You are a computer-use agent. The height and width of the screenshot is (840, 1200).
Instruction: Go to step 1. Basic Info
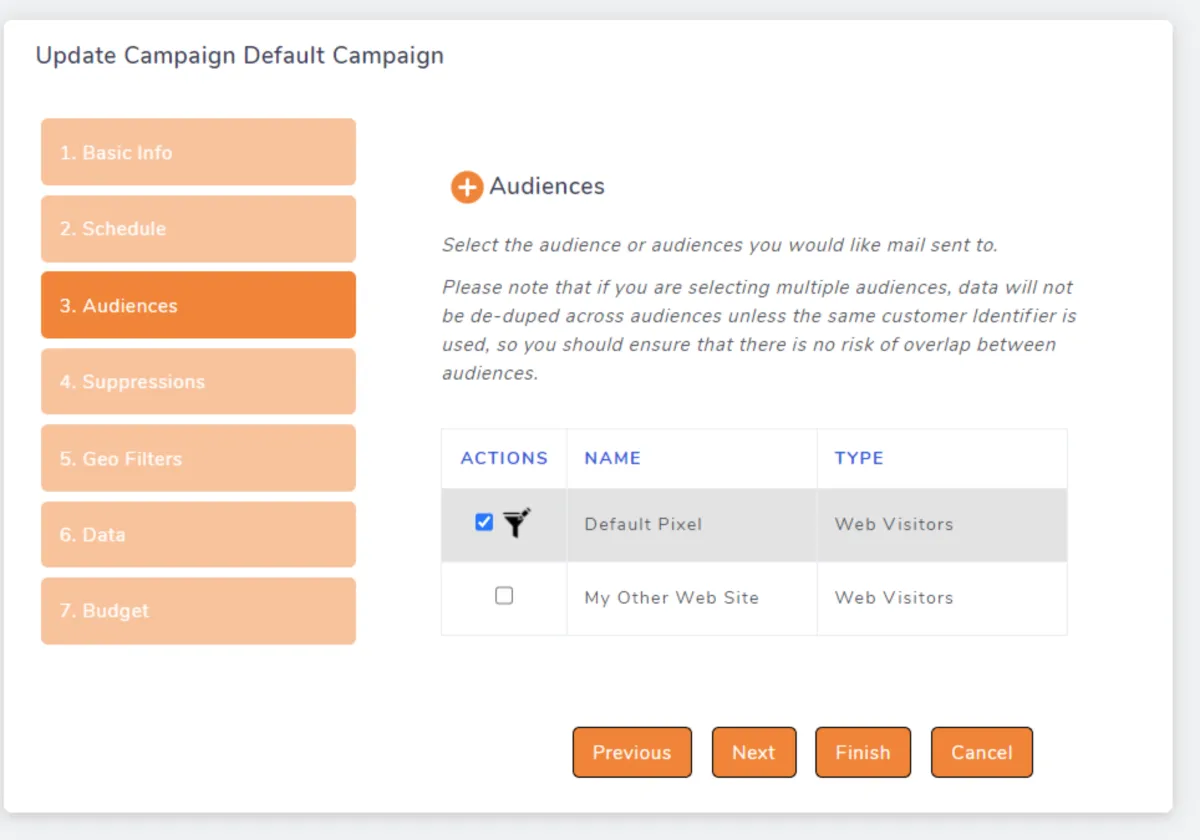click(198, 152)
